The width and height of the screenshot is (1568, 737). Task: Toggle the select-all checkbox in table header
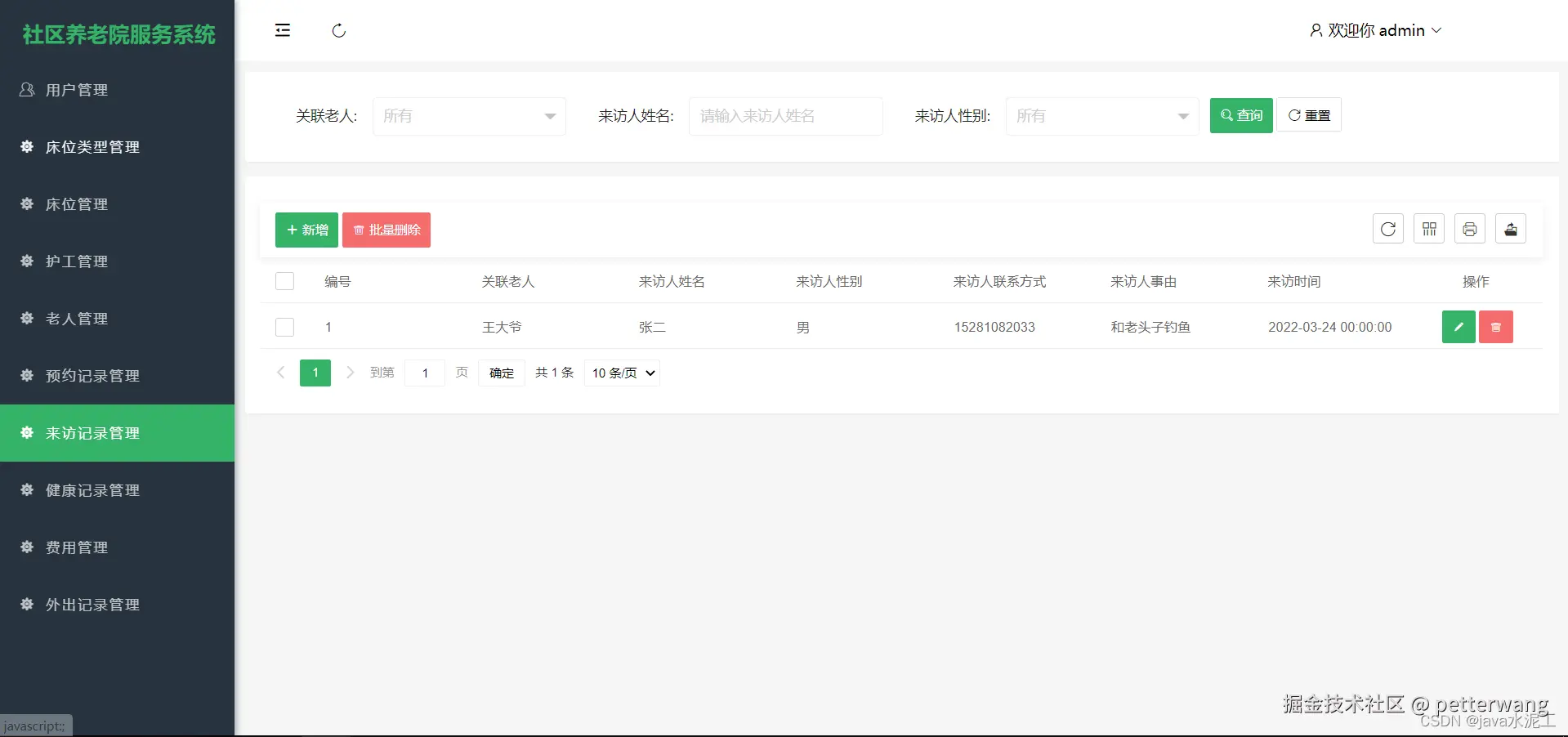click(x=285, y=281)
